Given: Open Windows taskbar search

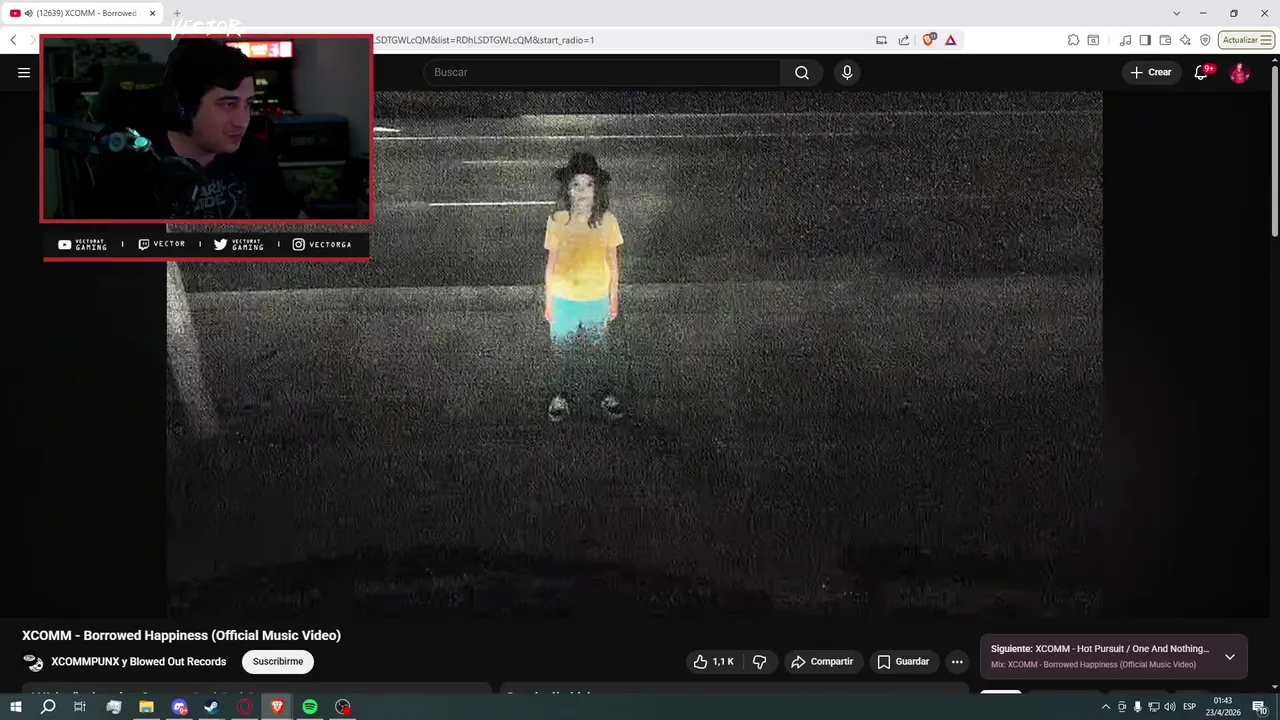Looking at the screenshot, I should pos(48,707).
